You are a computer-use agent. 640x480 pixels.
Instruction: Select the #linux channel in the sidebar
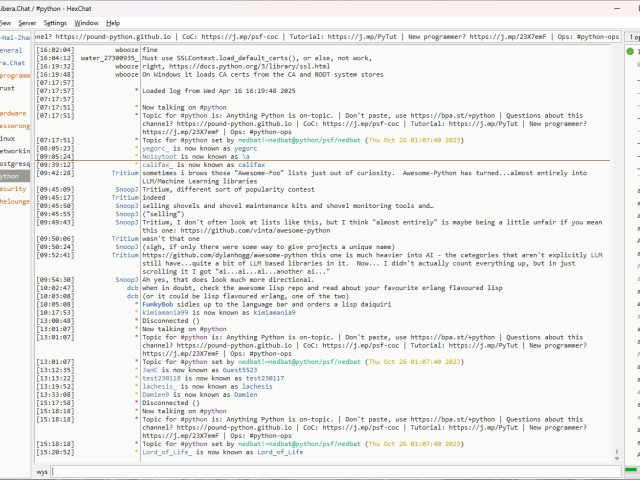pyautogui.click(x=10, y=138)
